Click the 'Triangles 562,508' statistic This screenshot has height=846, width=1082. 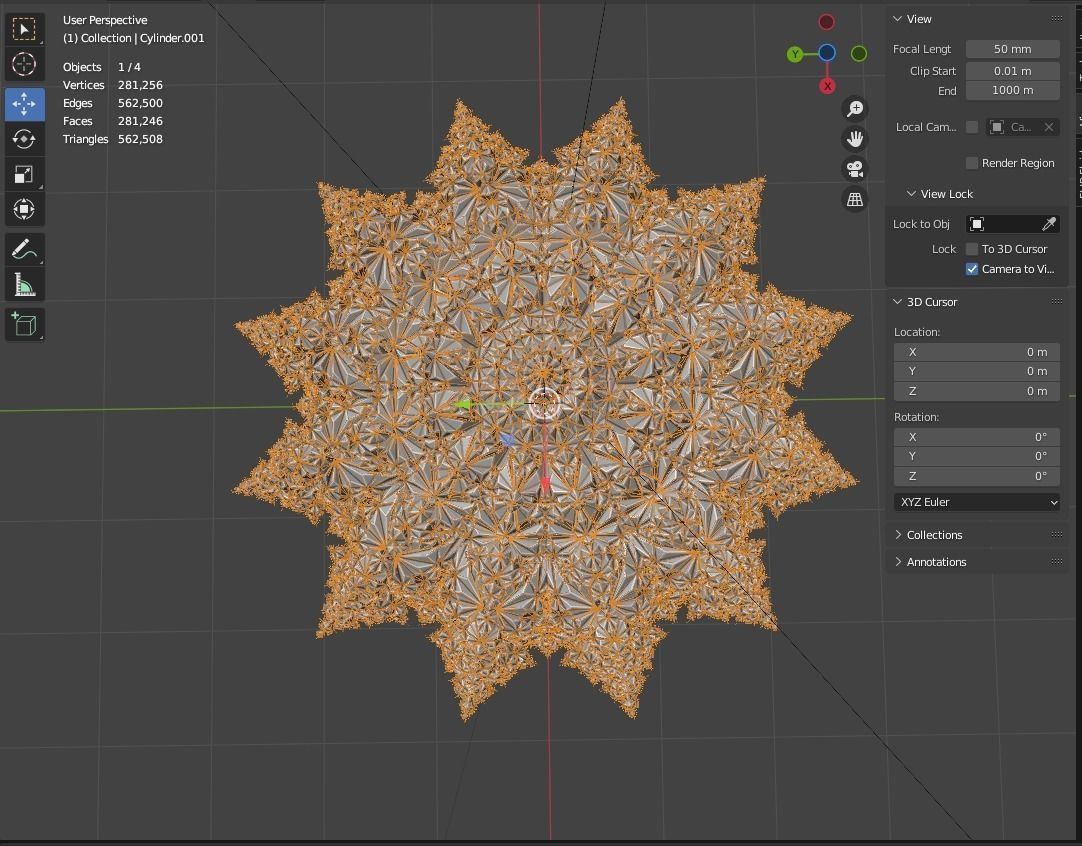coord(112,139)
